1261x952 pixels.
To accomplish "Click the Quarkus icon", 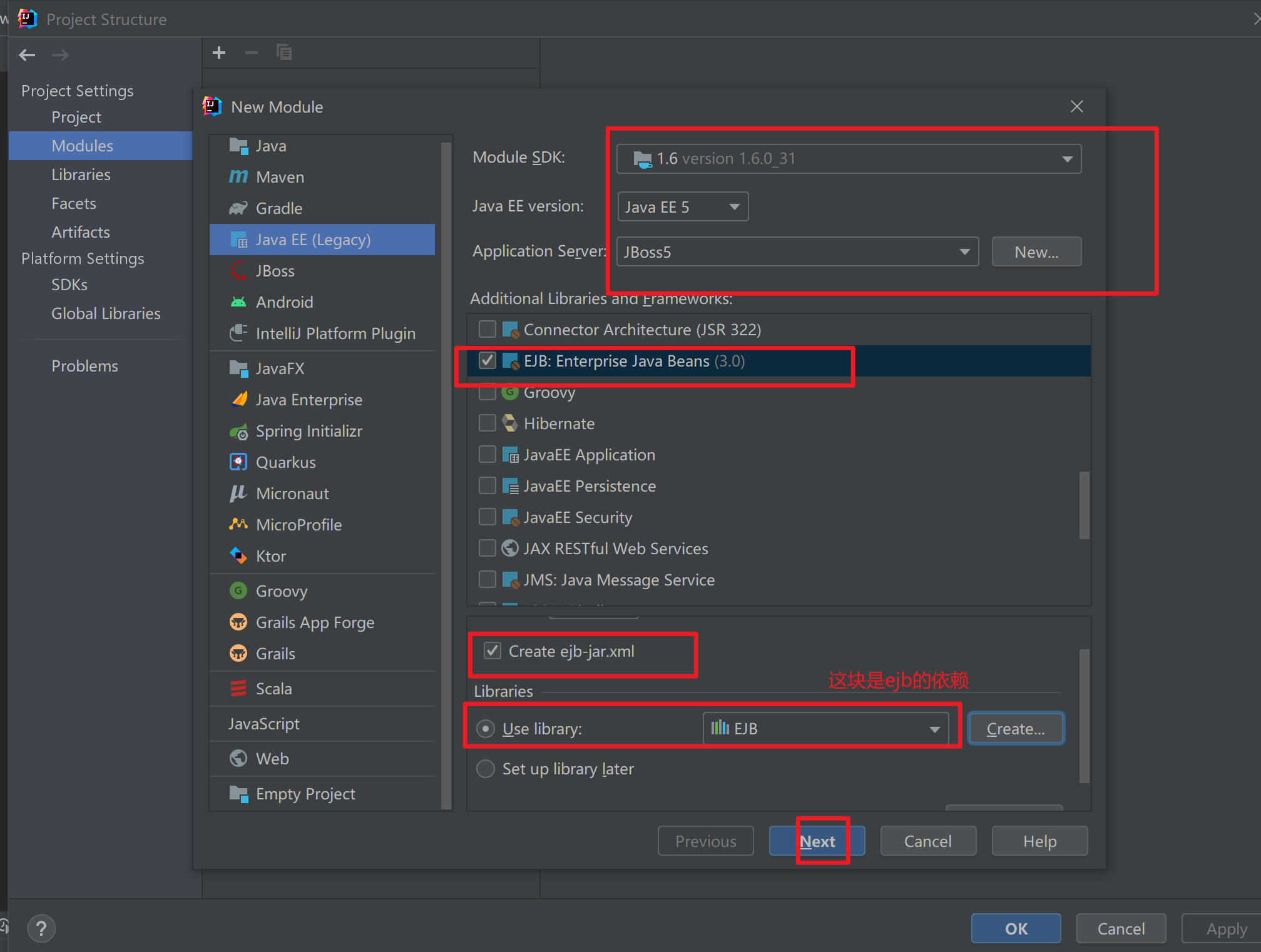I will pos(238,462).
